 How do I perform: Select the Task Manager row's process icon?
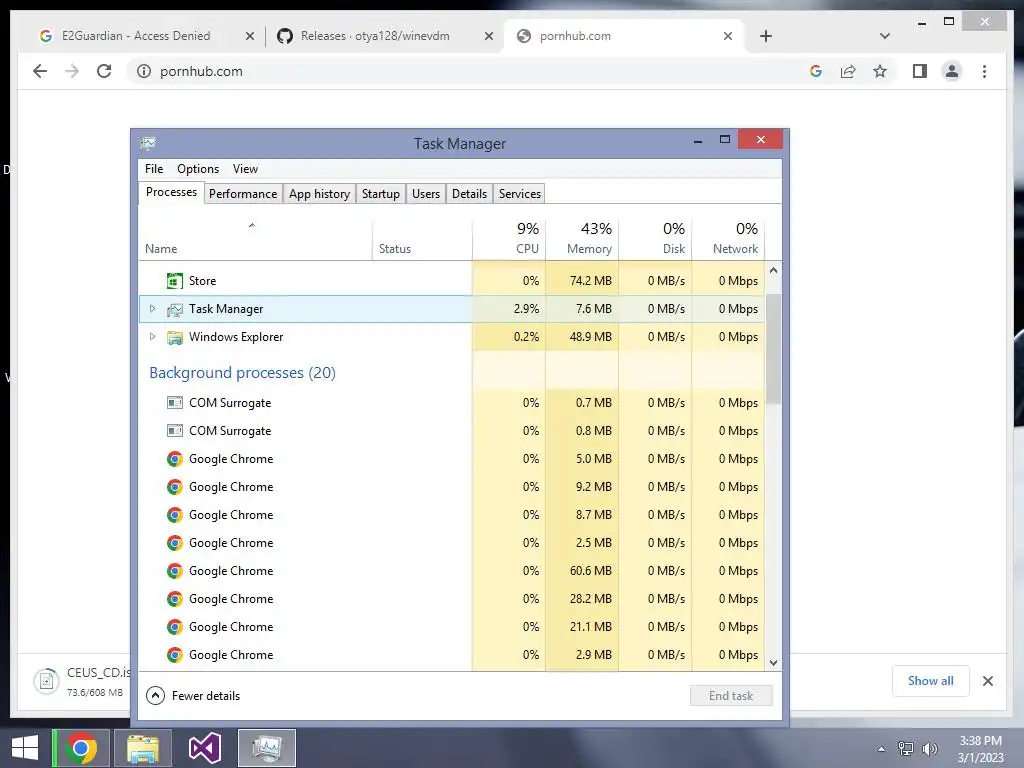pyautogui.click(x=174, y=309)
